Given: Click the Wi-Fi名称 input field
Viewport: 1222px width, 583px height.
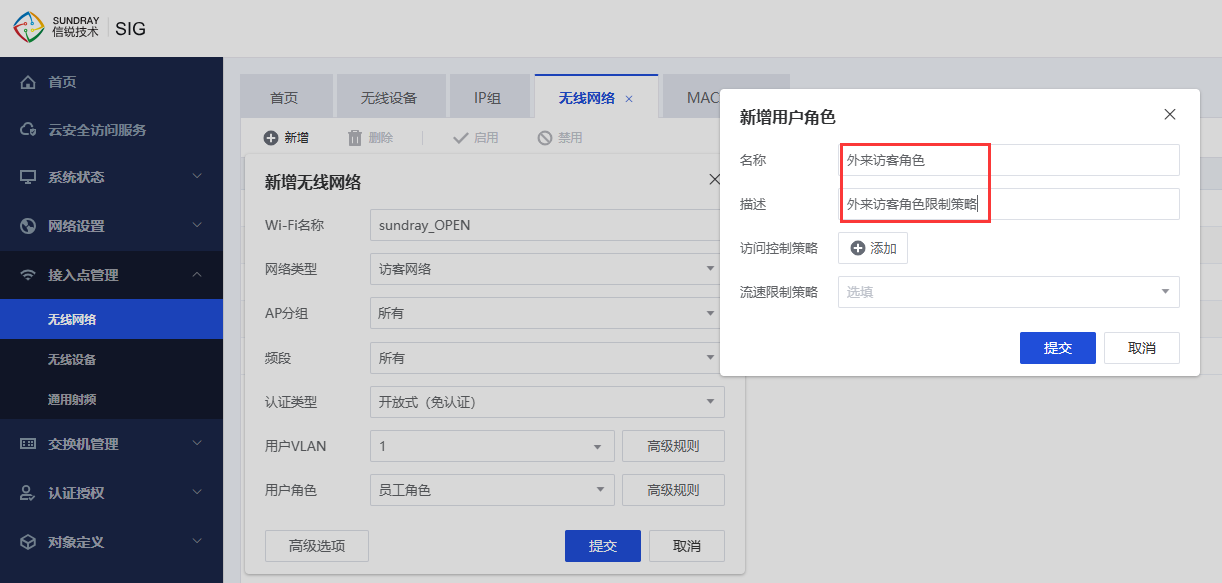Looking at the screenshot, I should pos(545,225).
